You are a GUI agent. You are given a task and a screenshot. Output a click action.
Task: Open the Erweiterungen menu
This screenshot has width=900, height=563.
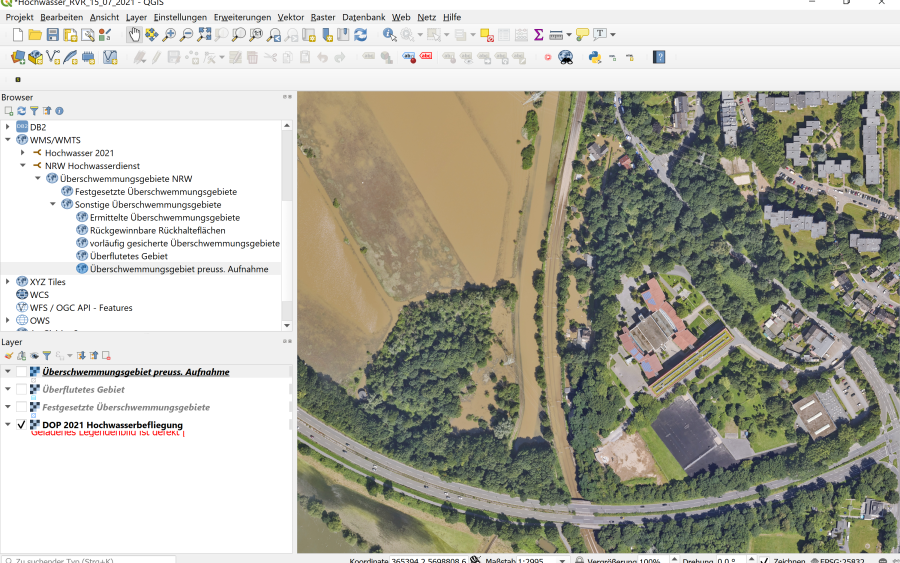pos(242,17)
